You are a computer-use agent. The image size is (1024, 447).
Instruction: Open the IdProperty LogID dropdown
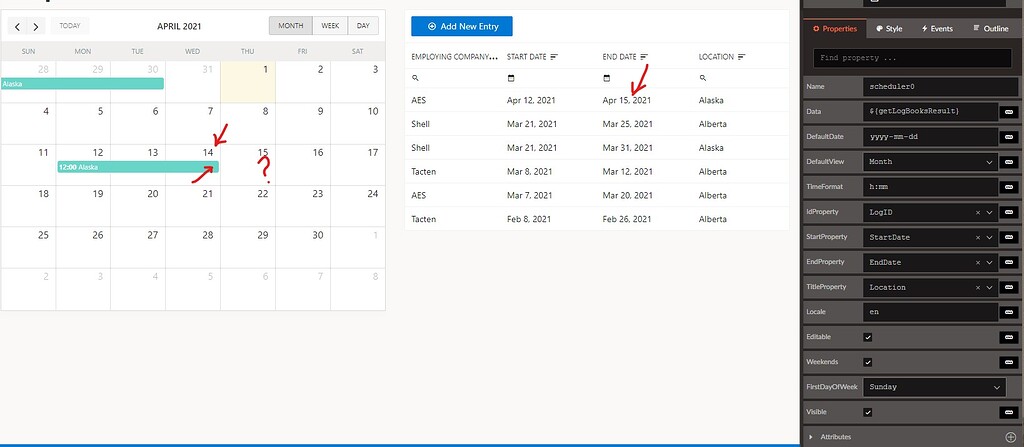pyautogui.click(x=989, y=212)
